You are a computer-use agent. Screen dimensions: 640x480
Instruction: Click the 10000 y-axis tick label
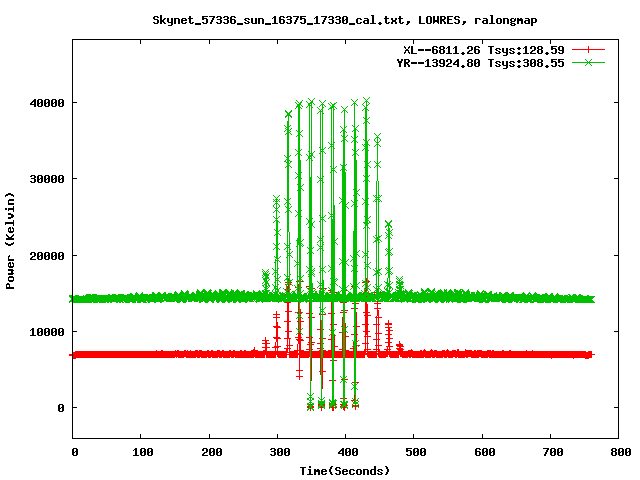click(47, 332)
